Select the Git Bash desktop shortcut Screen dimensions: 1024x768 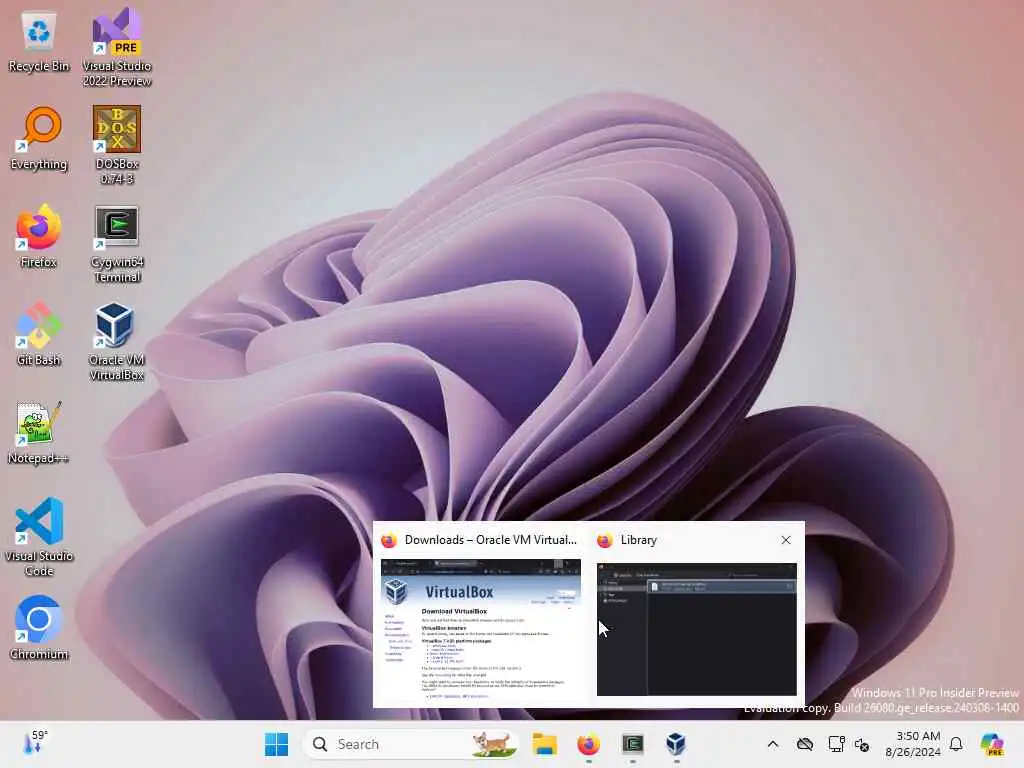coord(39,334)
